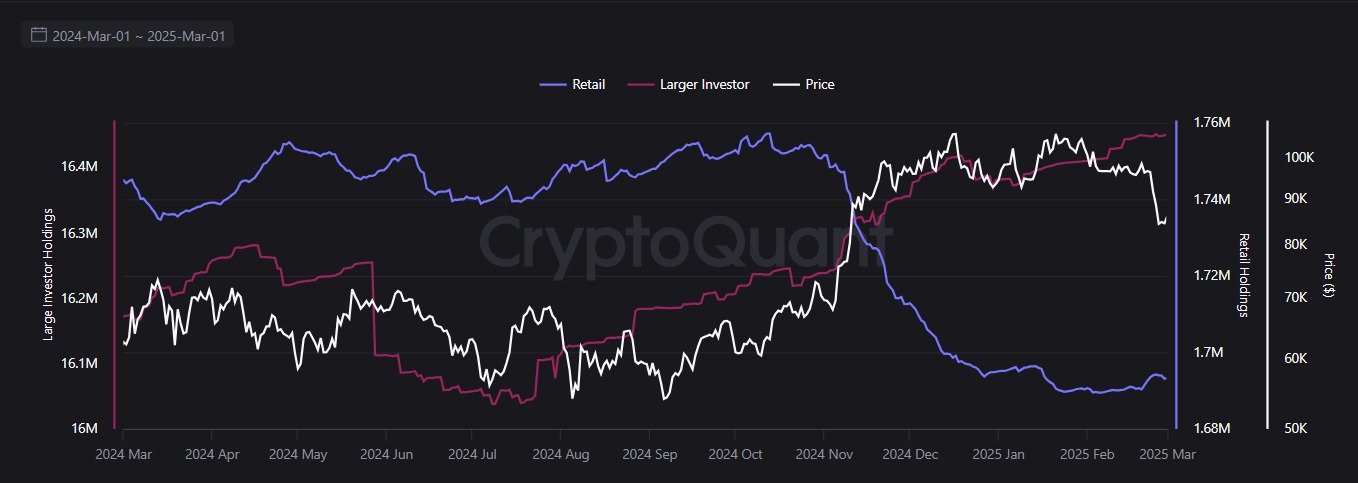This screenshot has height=483, width=1358.
Task: Click the calendar icon beside date range
Action: pyautogui.click(x=39, y=35)
